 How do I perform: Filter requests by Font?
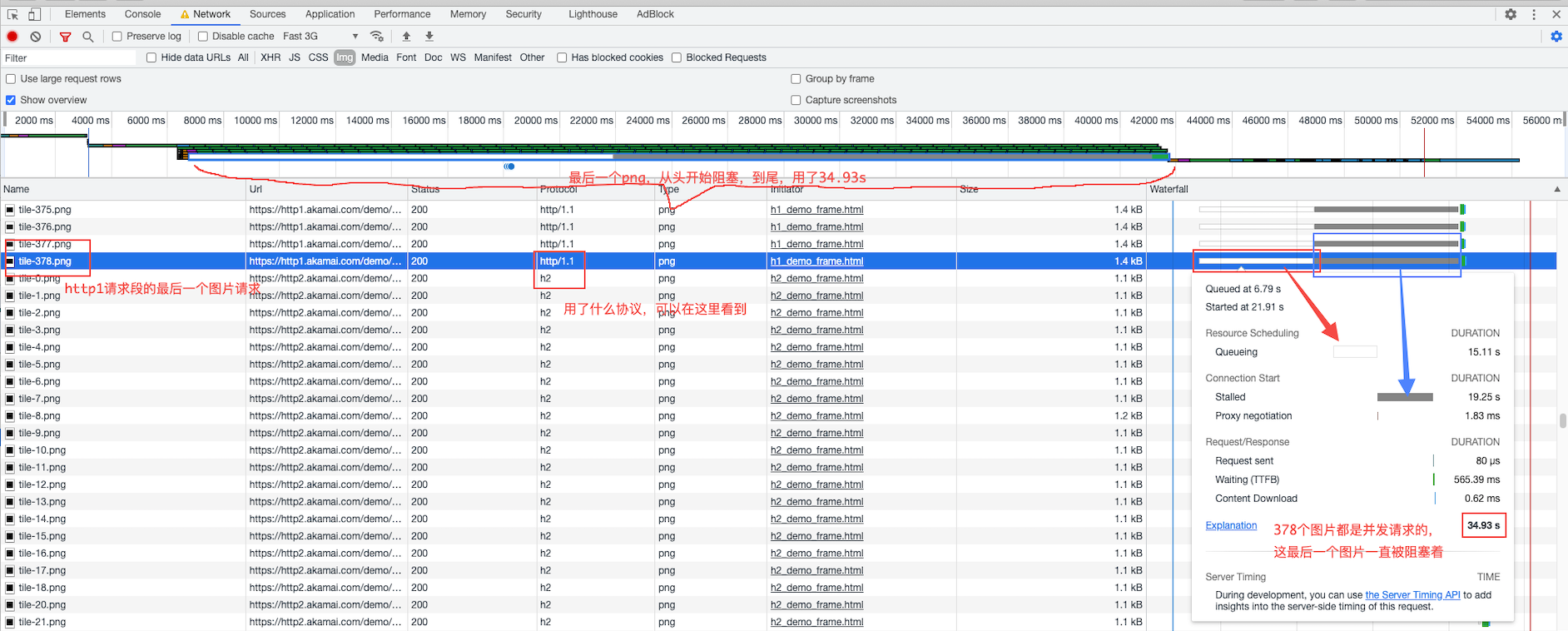click(x=406, y=57)
